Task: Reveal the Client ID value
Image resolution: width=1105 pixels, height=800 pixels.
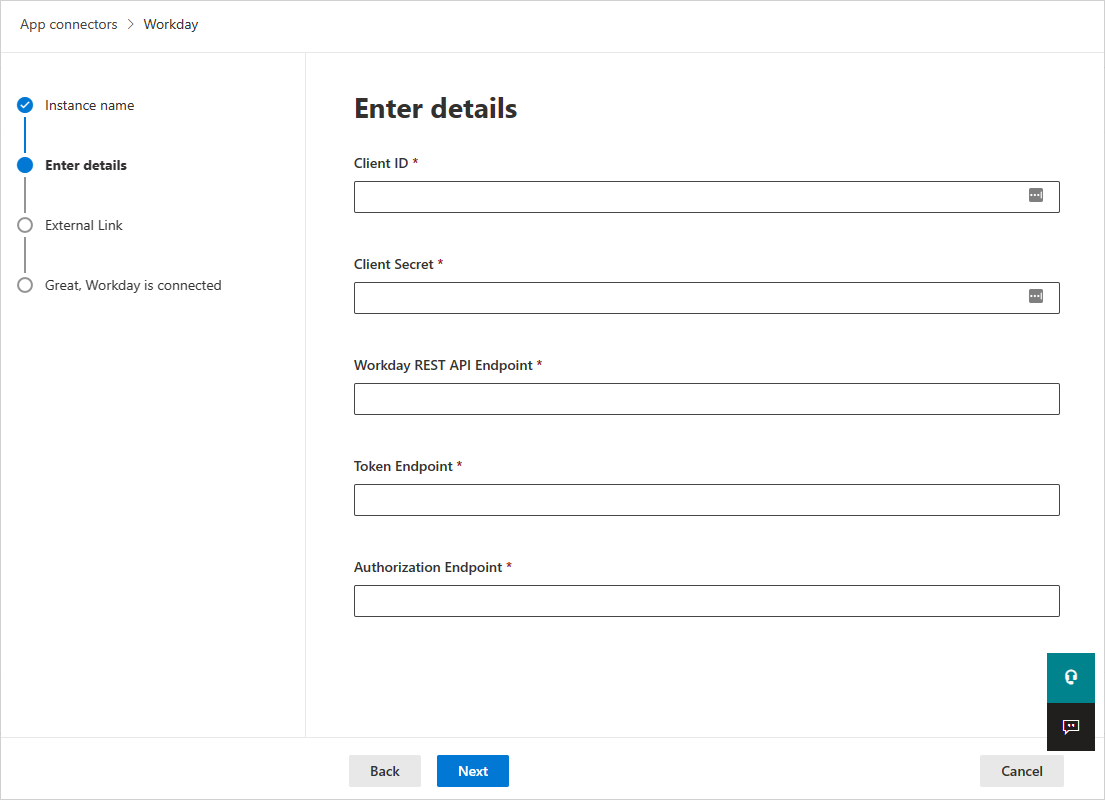Action: point(1036,196)
